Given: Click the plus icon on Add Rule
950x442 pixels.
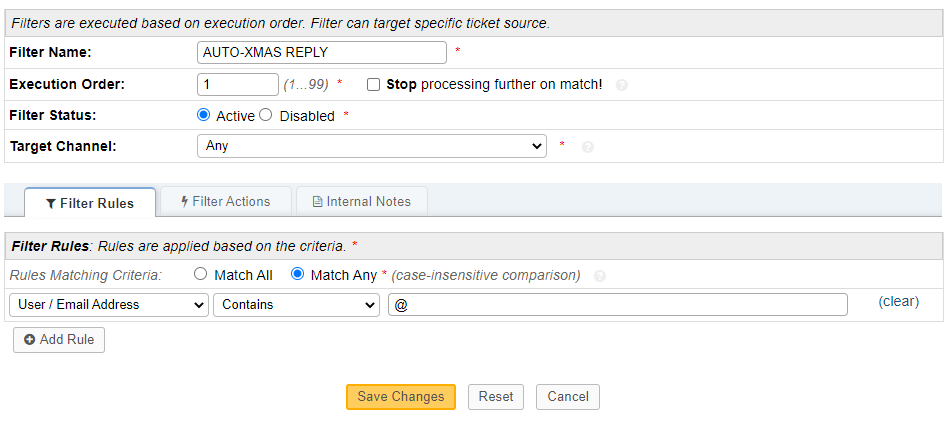Looking at the screenshot, I should 29,340.
